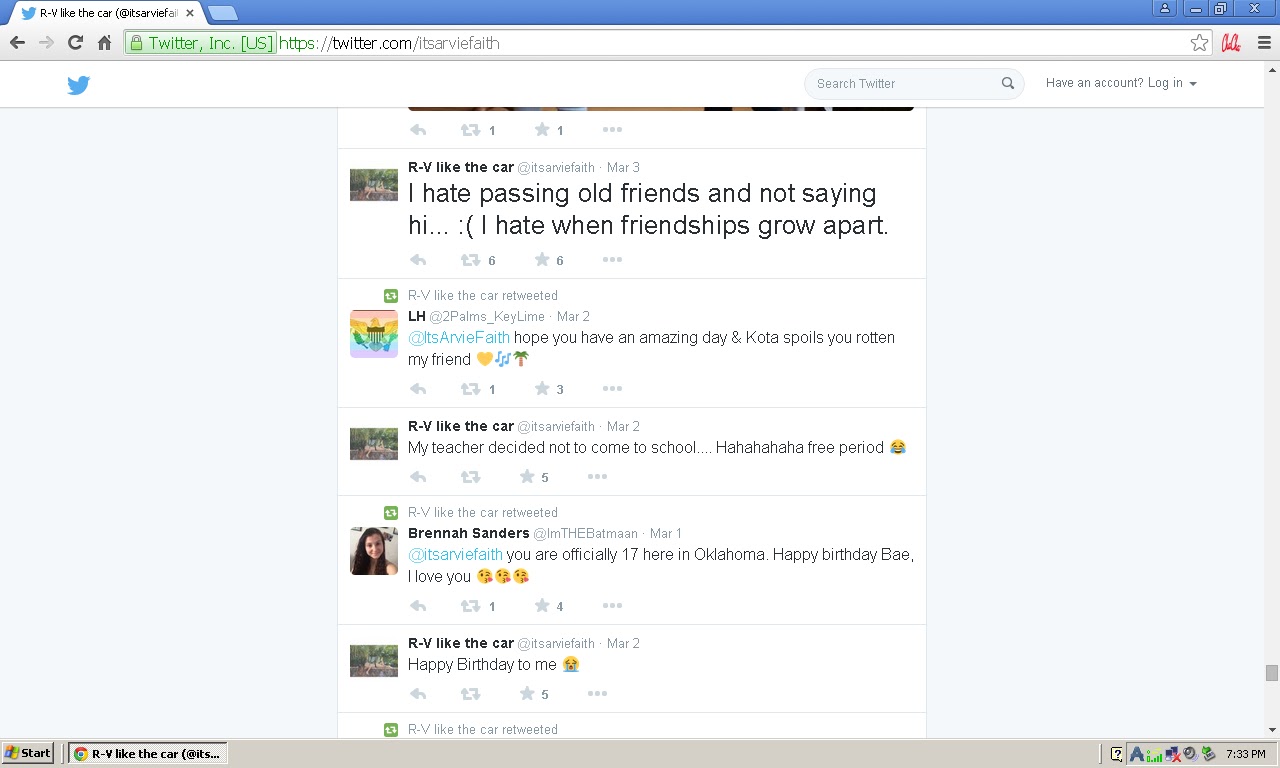The width and height of the screenshot is (1280, 768).
Task: Go to the browser home page
Action: coord(104,43)
